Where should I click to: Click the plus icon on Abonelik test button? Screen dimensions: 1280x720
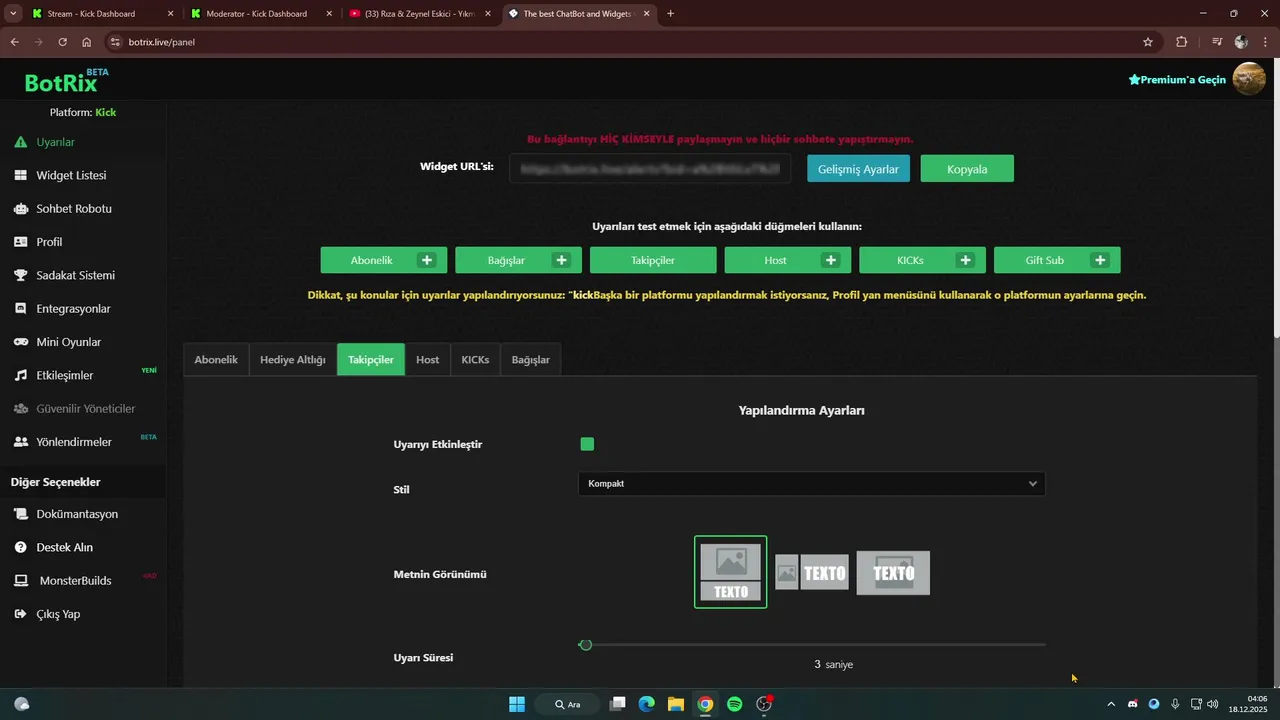427,260
